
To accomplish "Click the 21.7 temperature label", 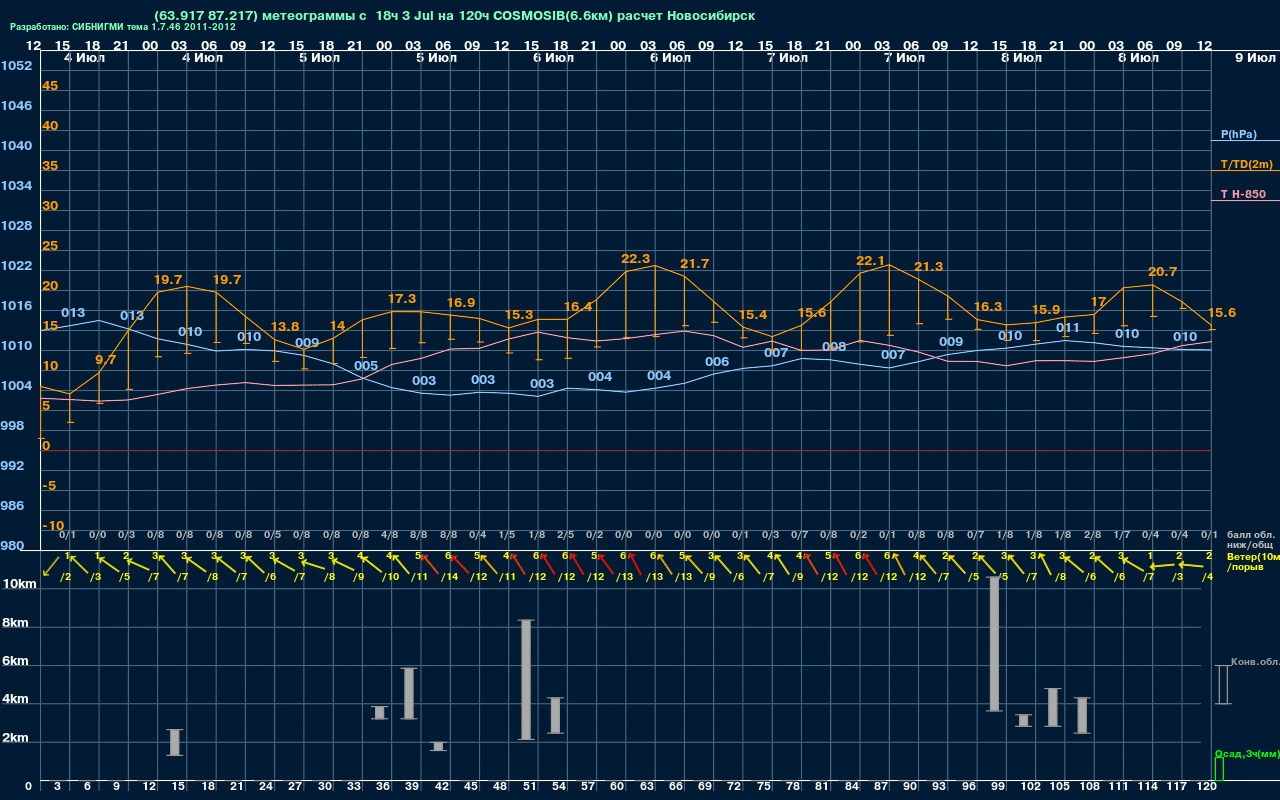I will pyautogui.click(x=695, y=264).
